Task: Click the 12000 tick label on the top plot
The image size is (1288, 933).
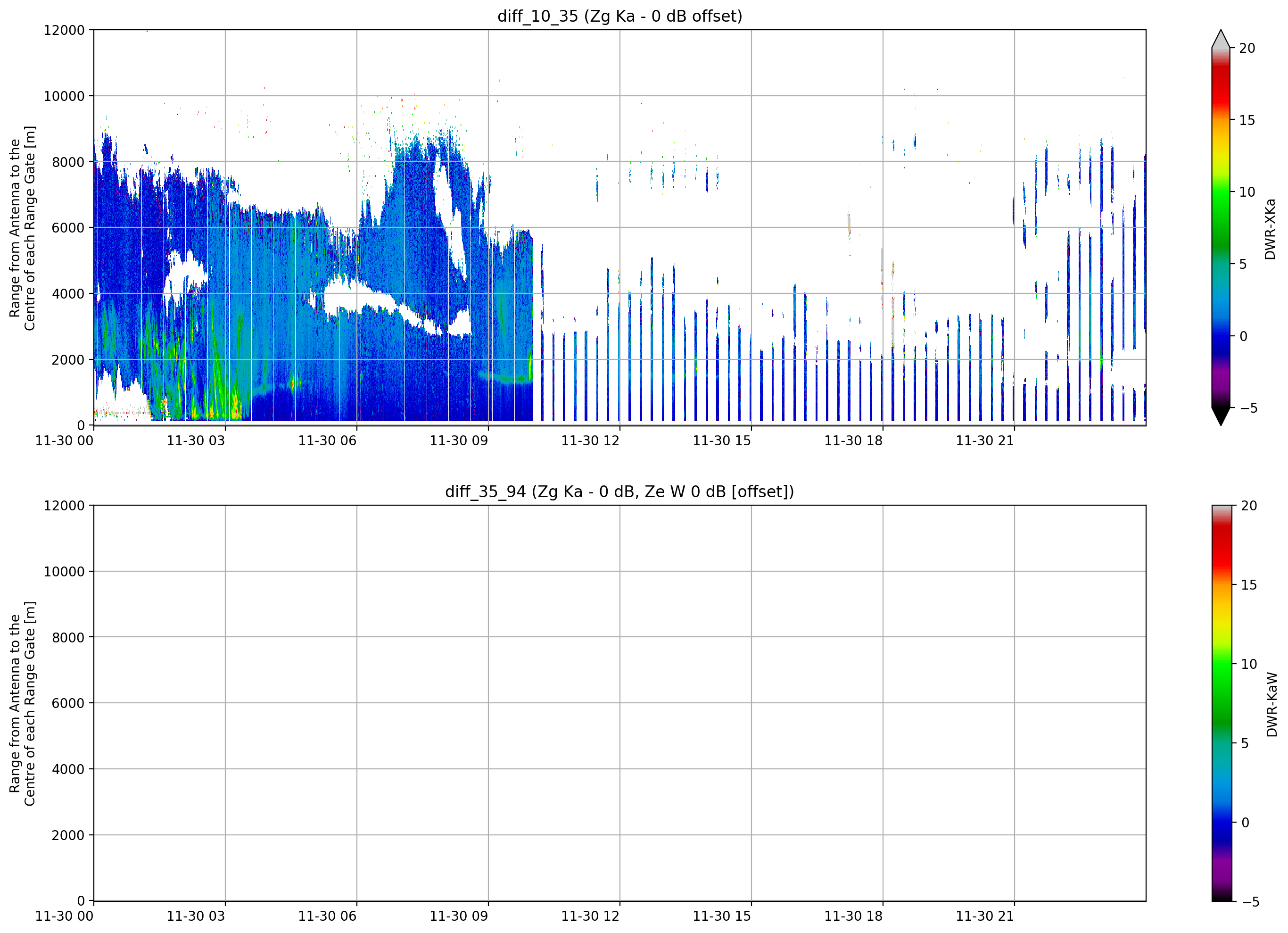Action: tap(64, 30)
